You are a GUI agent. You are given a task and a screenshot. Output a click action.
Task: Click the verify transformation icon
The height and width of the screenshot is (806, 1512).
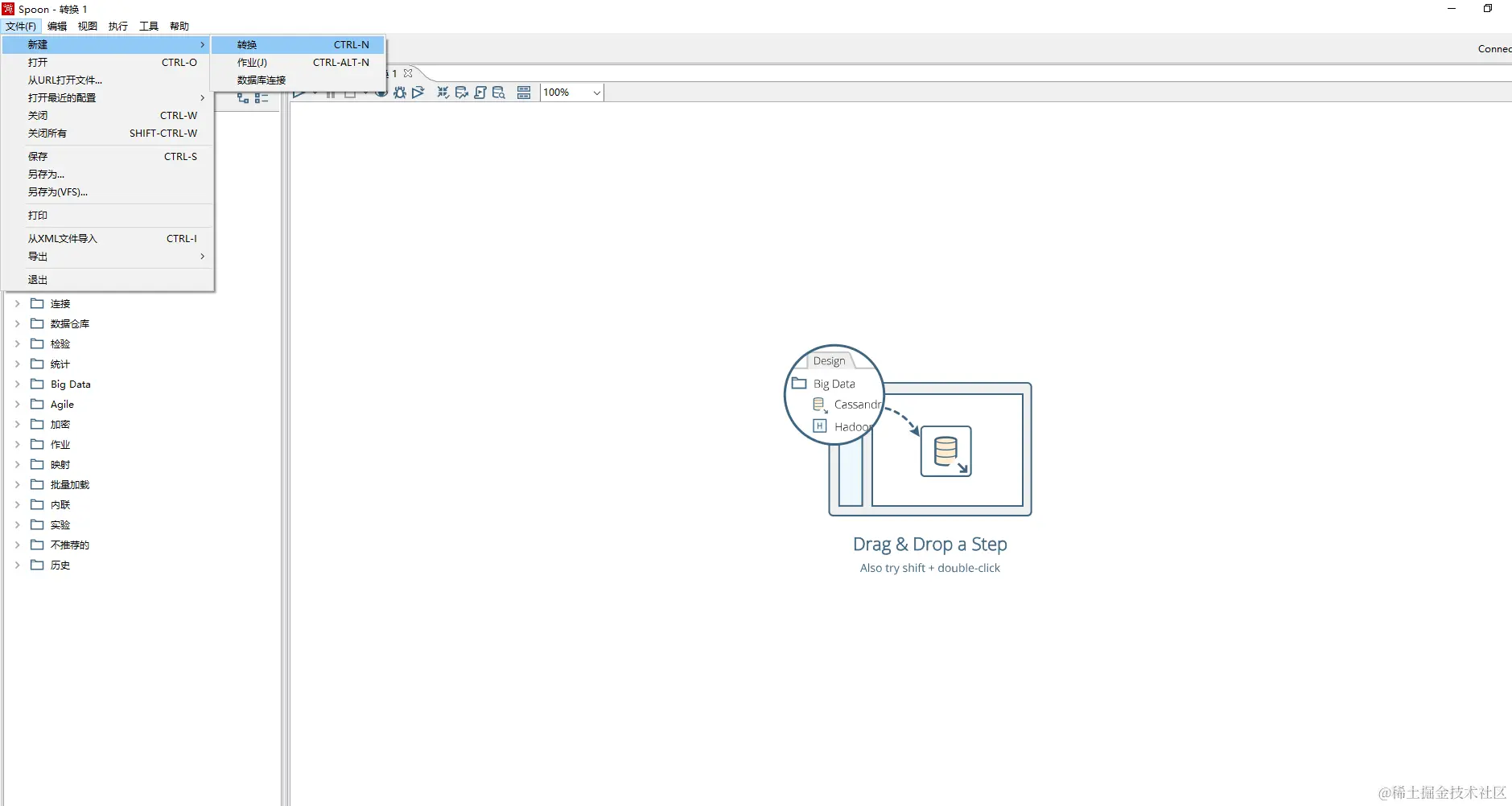tap(443, 93)
